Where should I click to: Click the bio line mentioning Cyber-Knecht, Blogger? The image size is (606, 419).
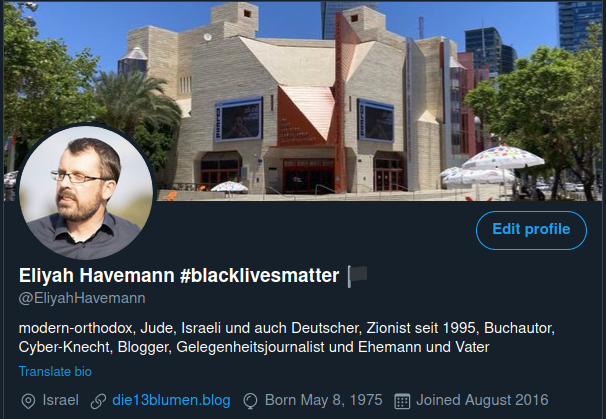click(254, 347)
